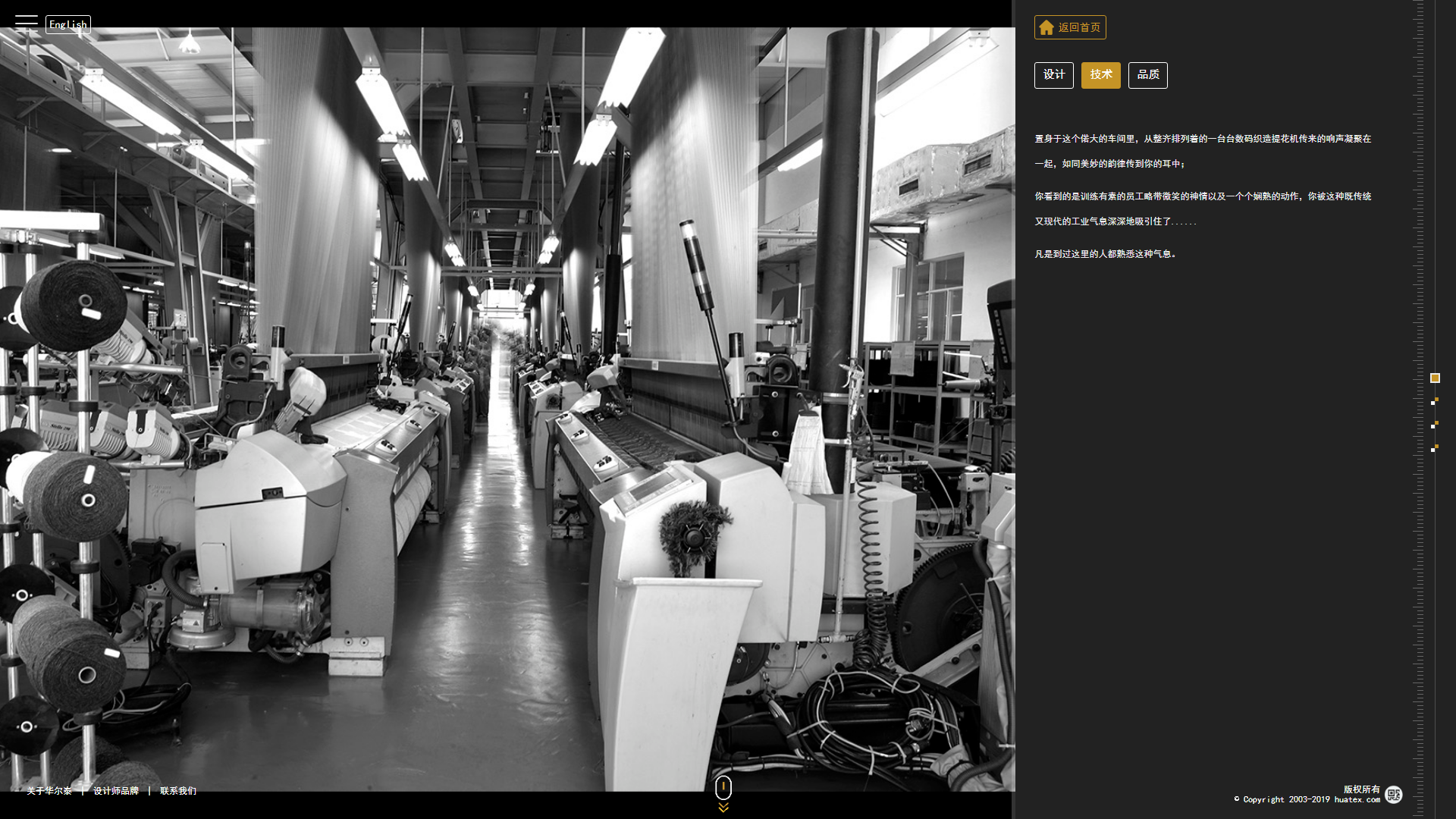The height and width of the screenshot is (819, 1456).
Task: Click the paragraph starting 凡是到过这里的人
Action: [x=1106, y=254]
